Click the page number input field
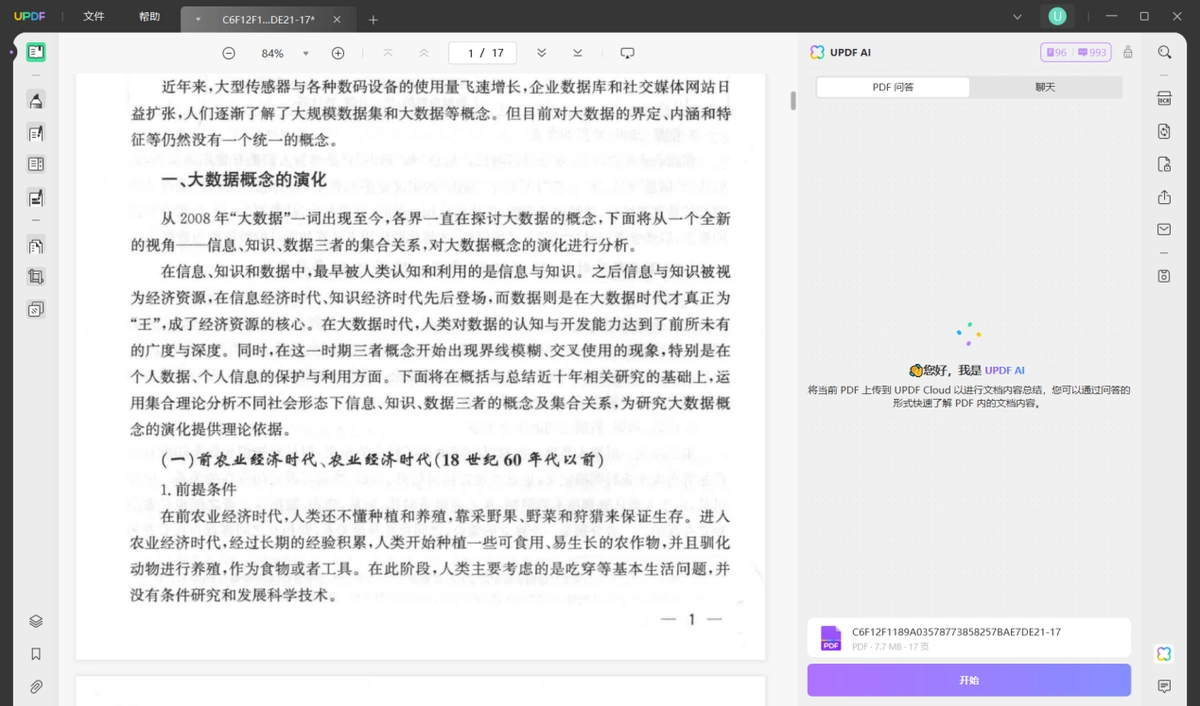The height and width of the screenshot is (706, 1200). click(483, 53)
